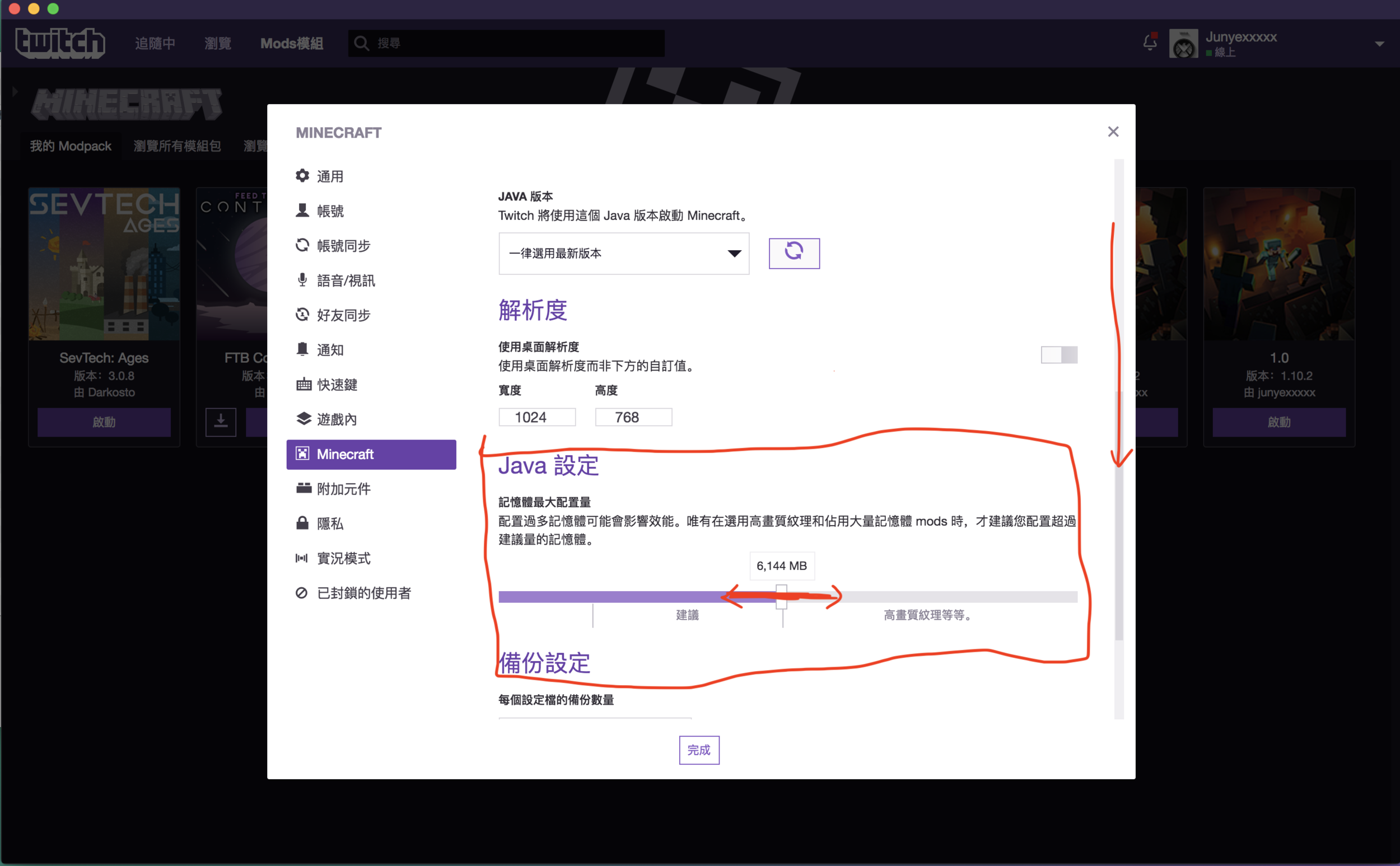
Task: Open 瀏覽 in the top navigation
Action: click(218, 44)
